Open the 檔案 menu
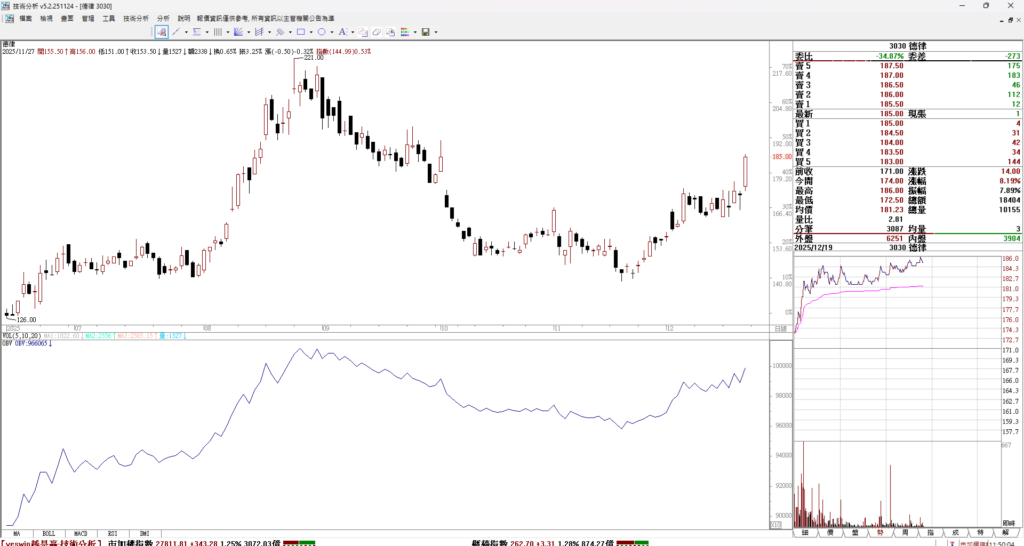Screen dimensions: 1024x546 25,18
